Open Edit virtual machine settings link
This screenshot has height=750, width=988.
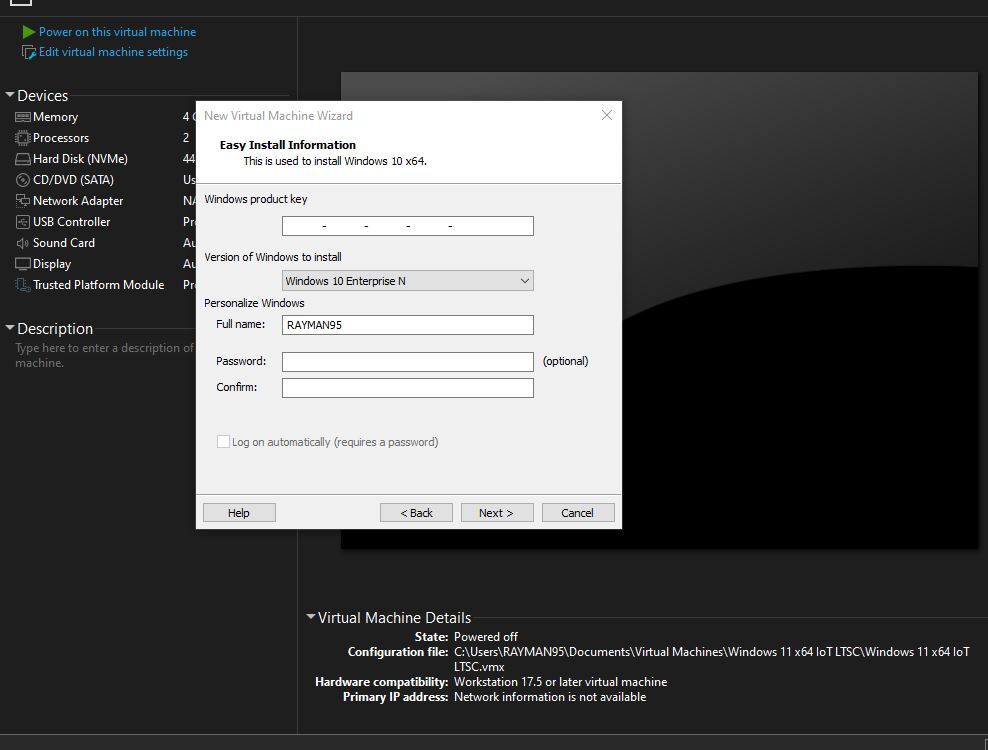click(x=113, y=52)
